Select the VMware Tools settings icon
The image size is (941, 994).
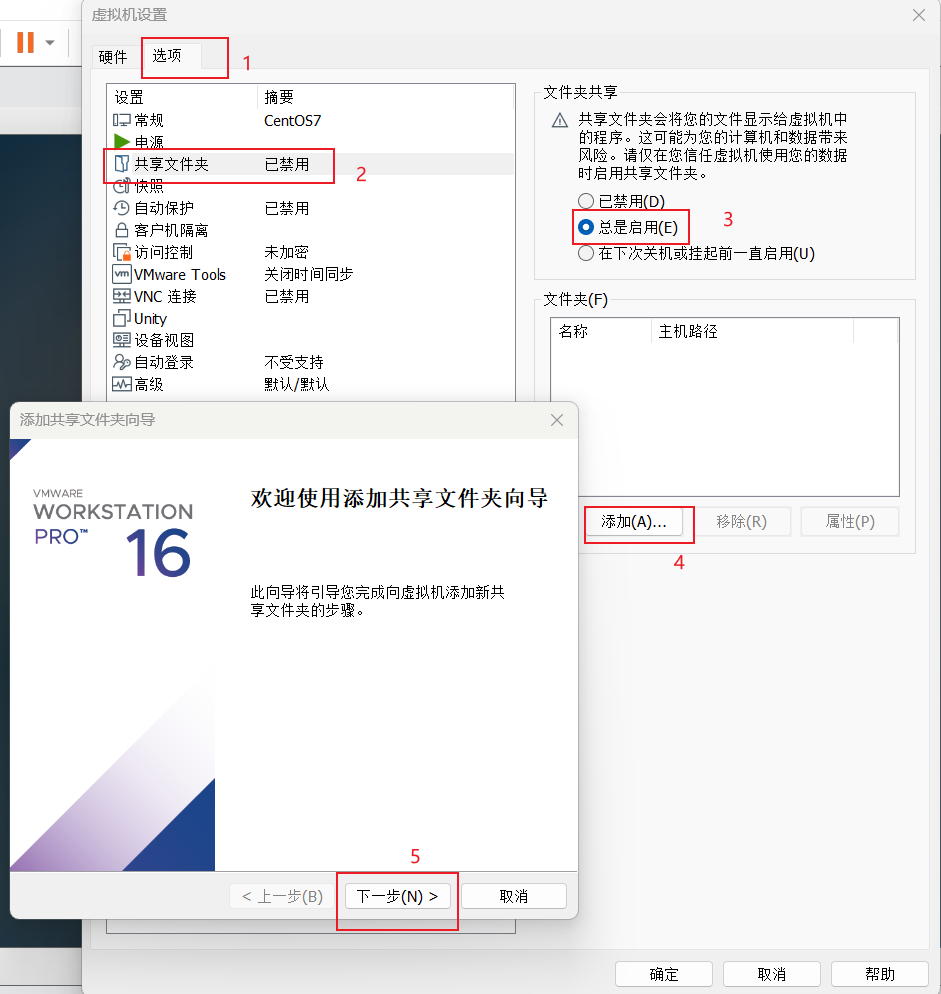pos(122,274)
